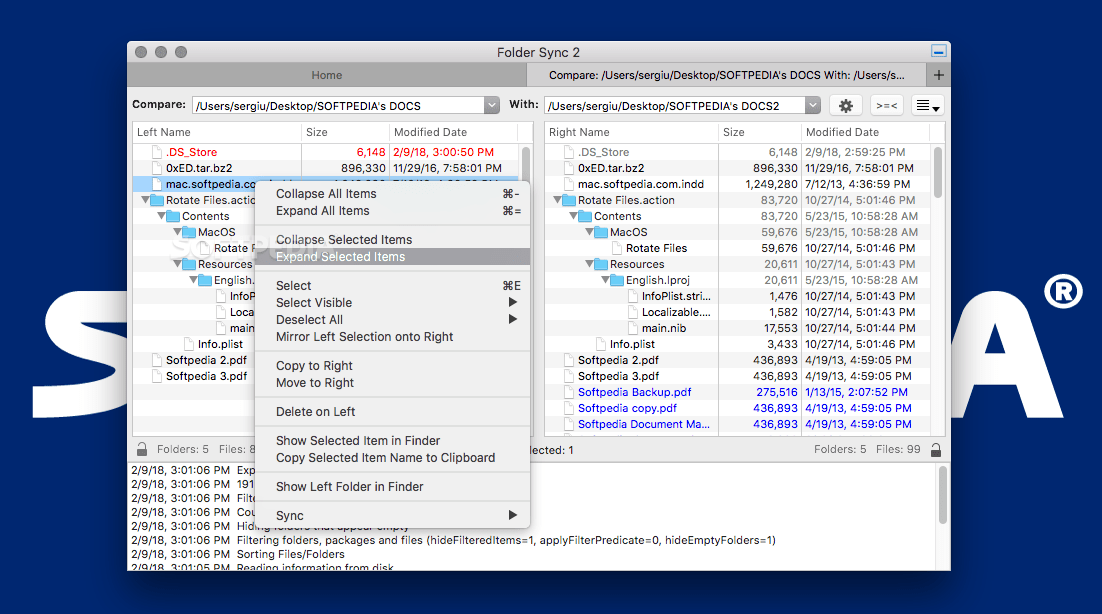Viewport: 1102px width, 614px height.
Task: Switch to the Home tab
Action: [327, 74]
